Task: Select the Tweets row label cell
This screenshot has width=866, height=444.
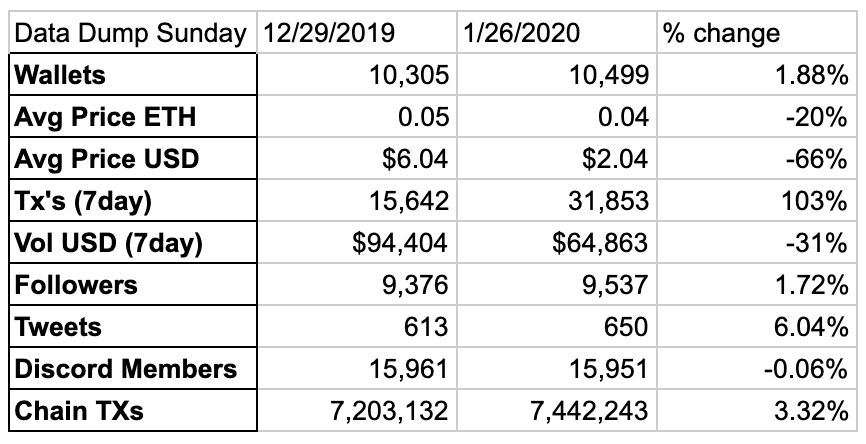Action: coord(133,326)
